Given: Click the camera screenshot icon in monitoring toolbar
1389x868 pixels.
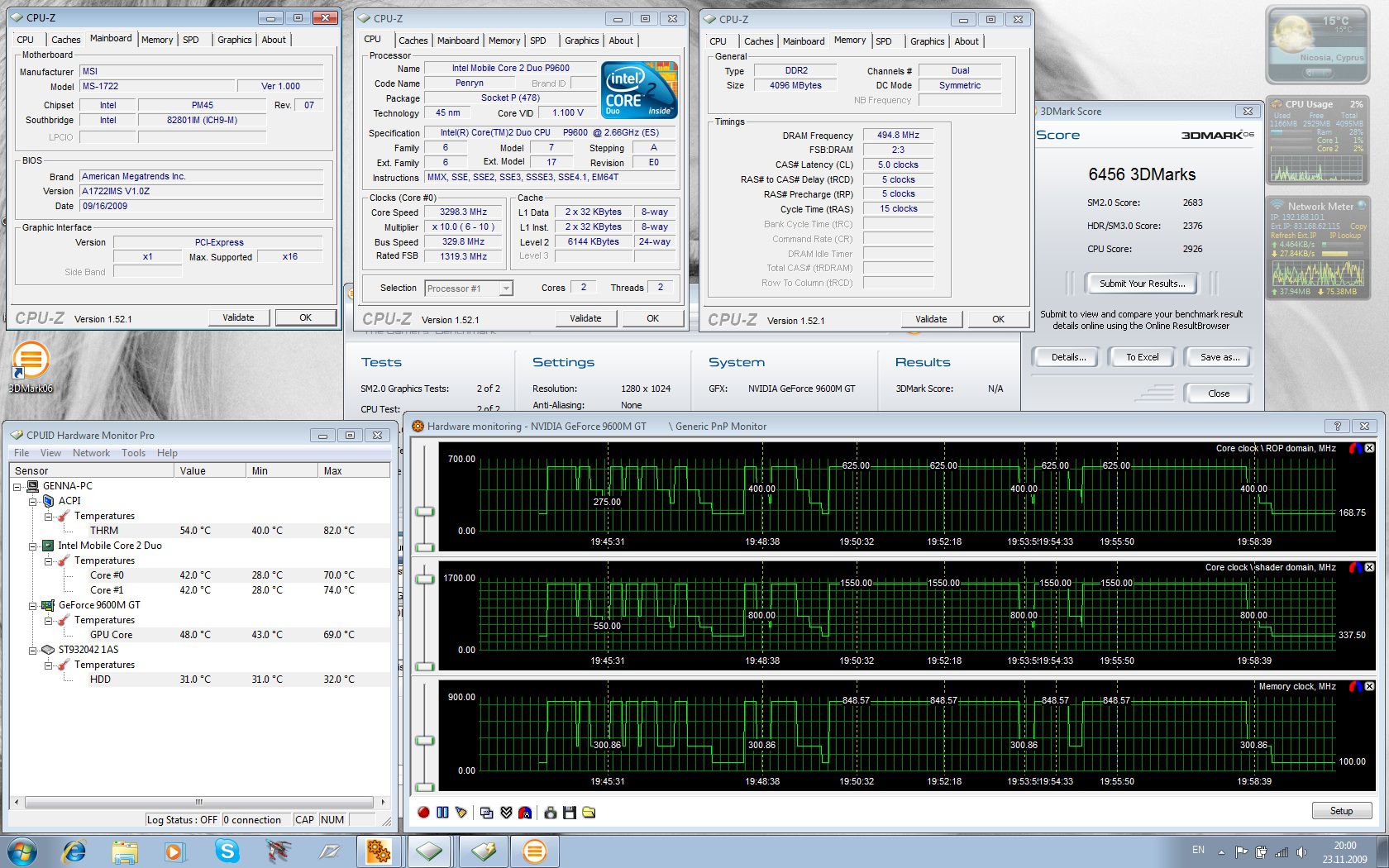Looking at the screenshot, I should (550, 813).
